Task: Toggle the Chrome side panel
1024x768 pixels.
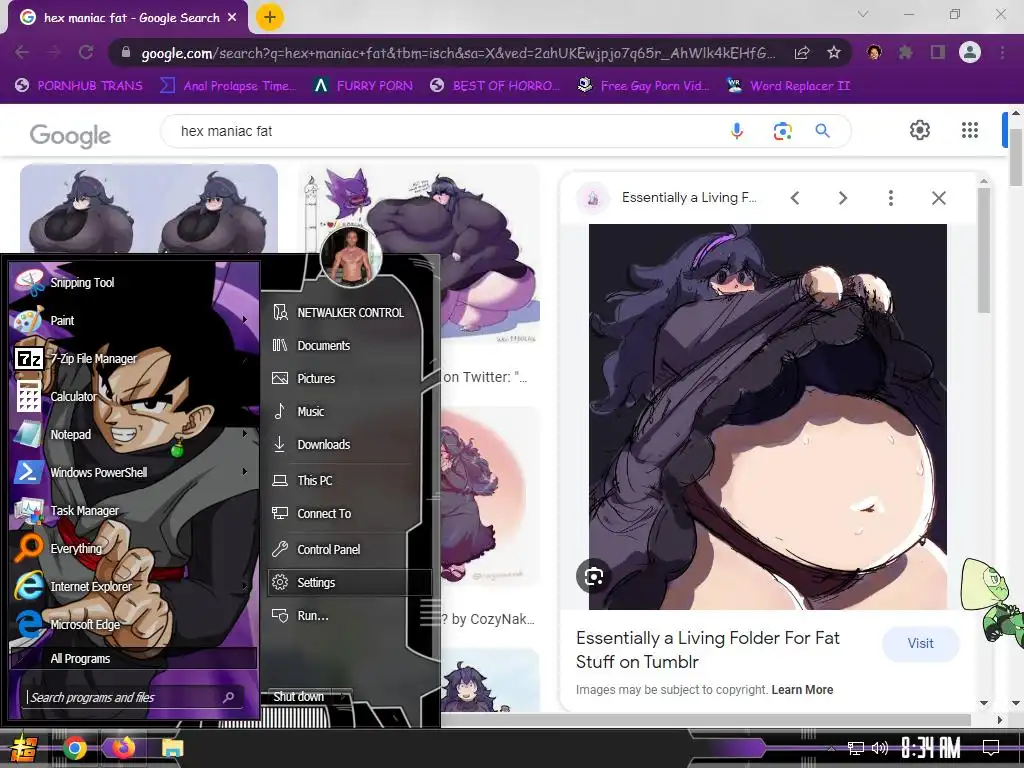Action: click(x=938, y=52)
